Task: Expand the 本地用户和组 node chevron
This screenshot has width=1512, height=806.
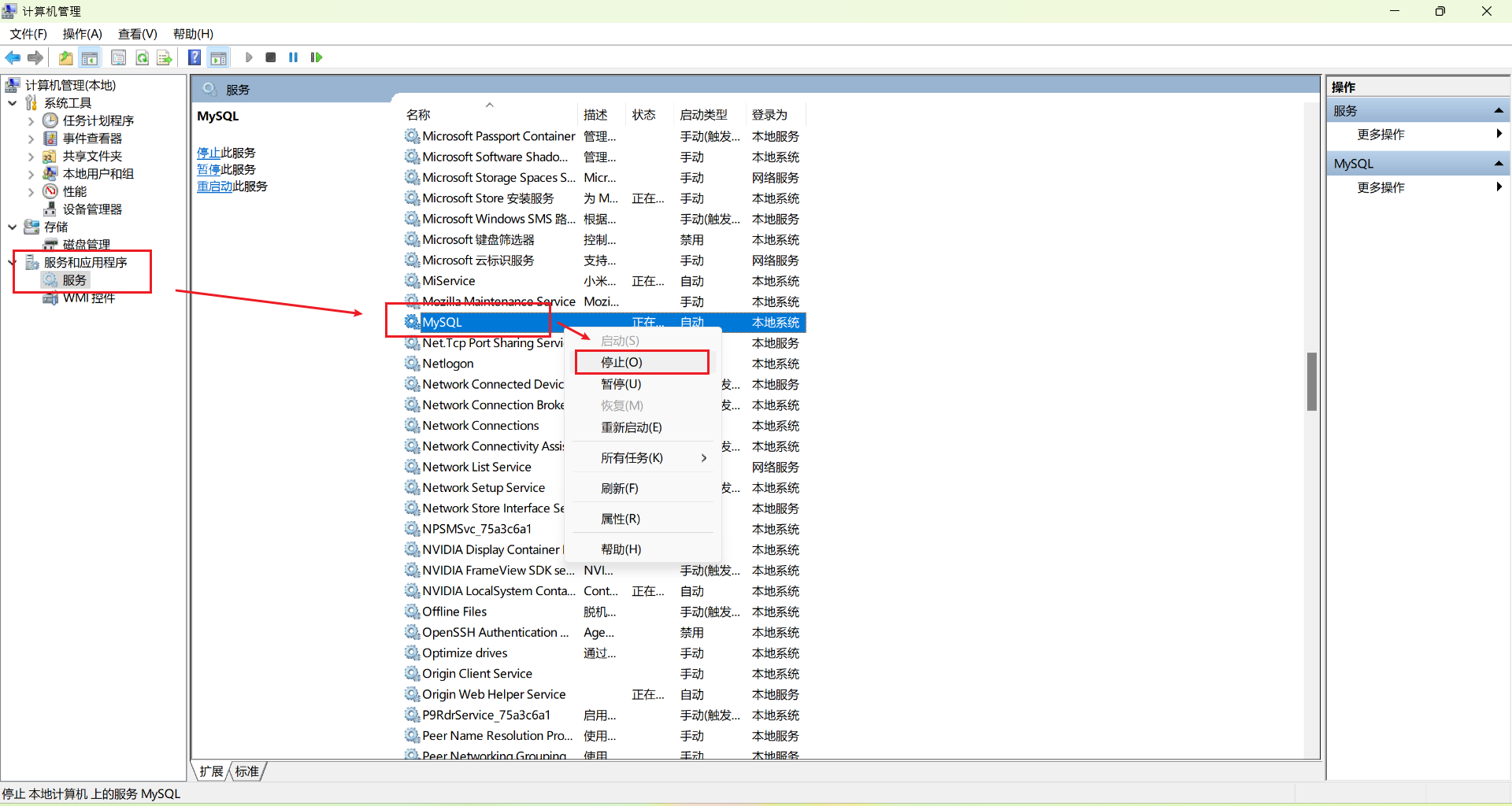Action: 31,174
